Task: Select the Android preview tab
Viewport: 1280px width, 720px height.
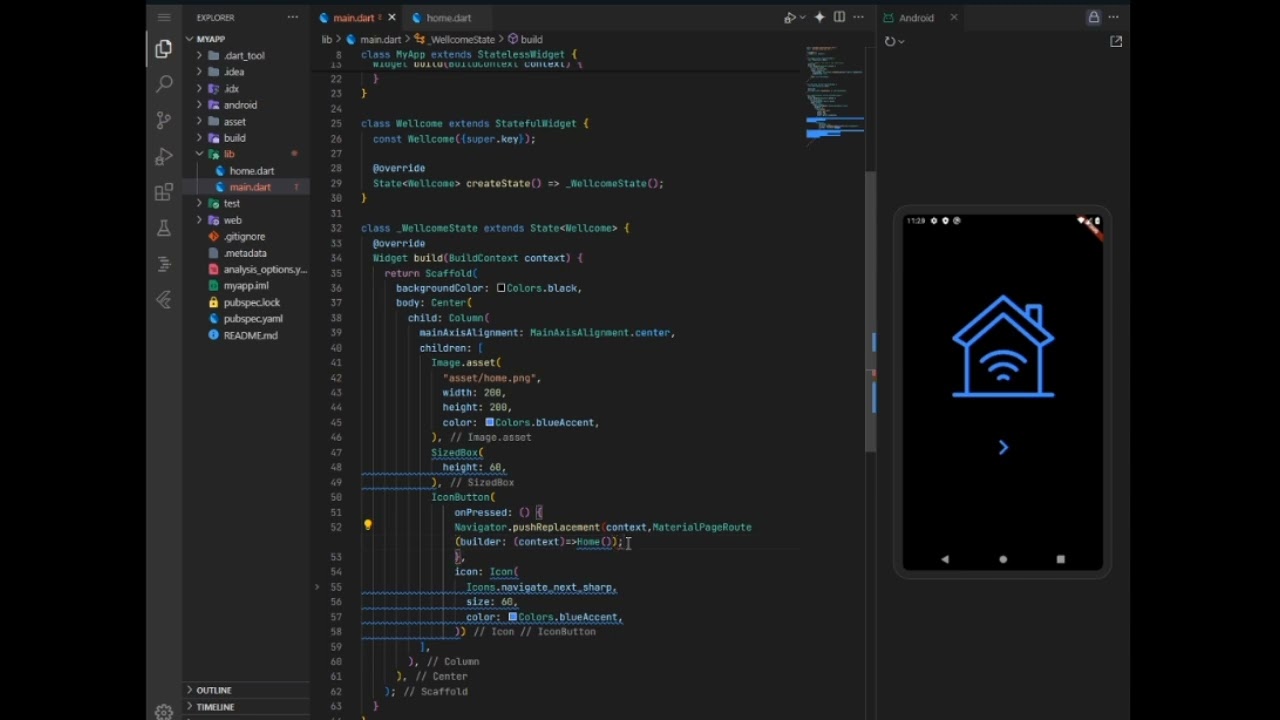Action: pos(916,18)
